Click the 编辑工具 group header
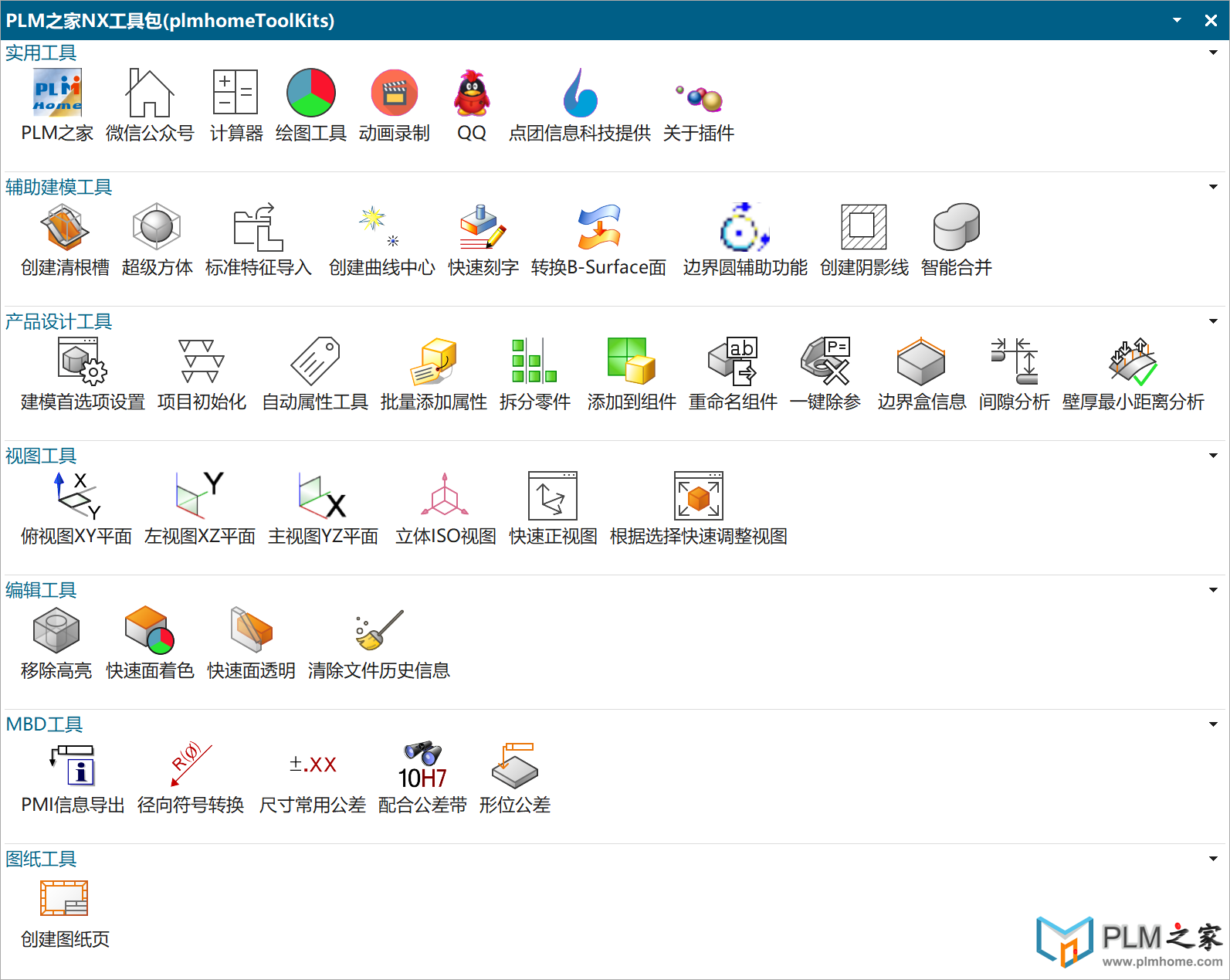Viewport: 1230px width, 980px height. (41, 591)
